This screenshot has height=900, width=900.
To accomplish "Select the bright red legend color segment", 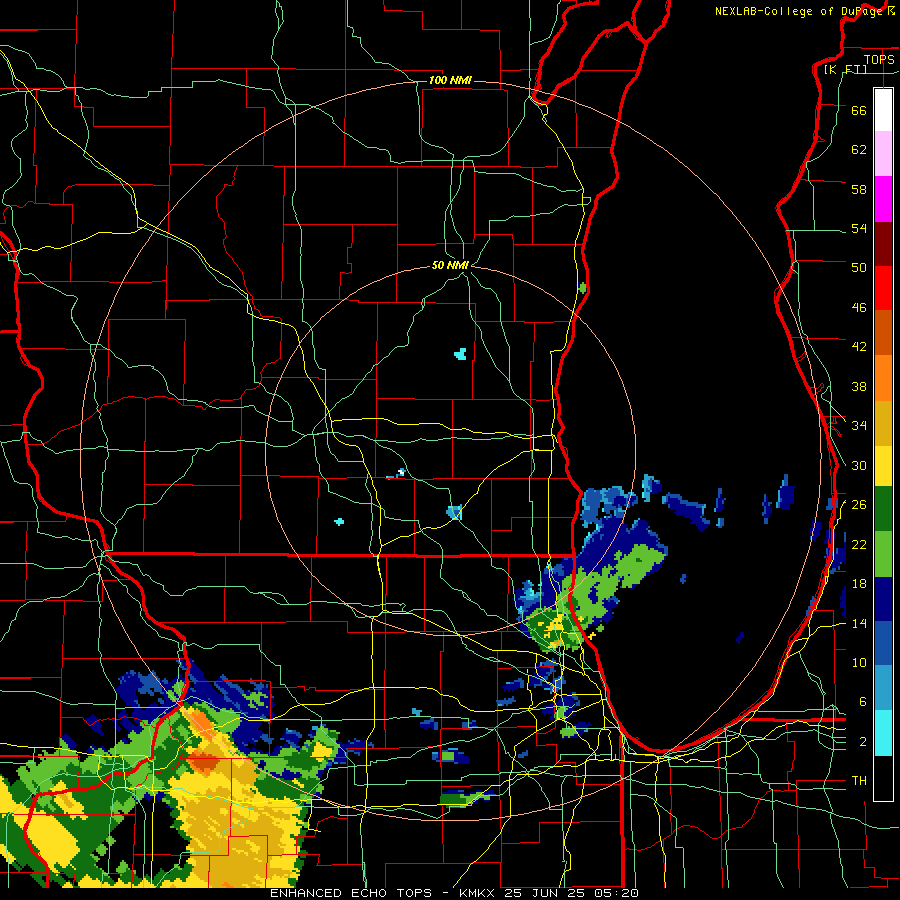I will pos(883,288).
